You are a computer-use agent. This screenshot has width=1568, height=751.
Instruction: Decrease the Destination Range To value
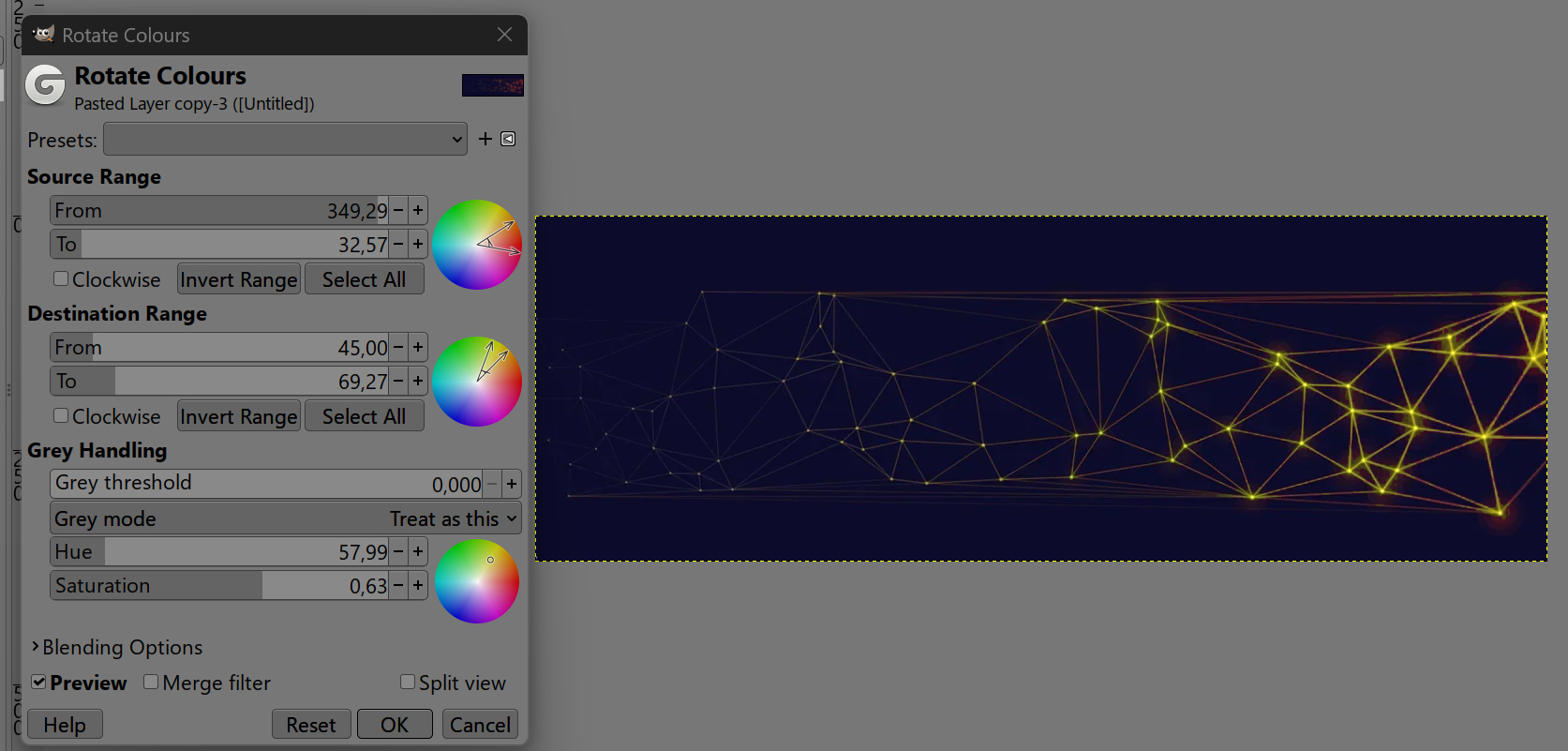pos(398,381)
